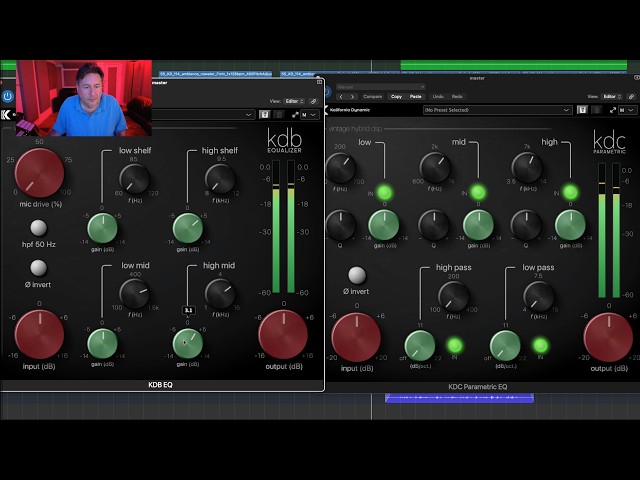Open View Editor selector in KDC window

point(612,97)
